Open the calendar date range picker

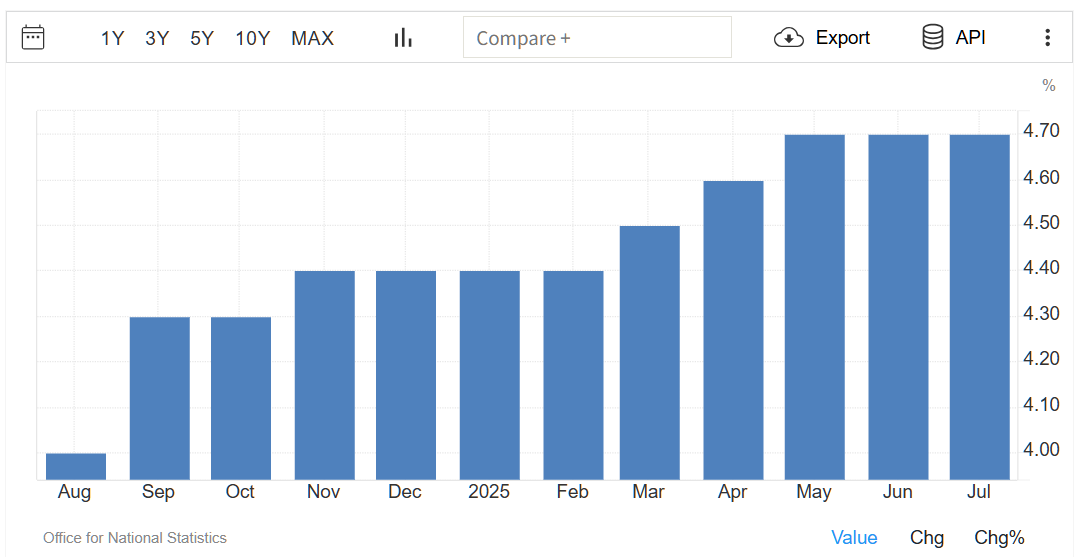(x=33, y=37)
